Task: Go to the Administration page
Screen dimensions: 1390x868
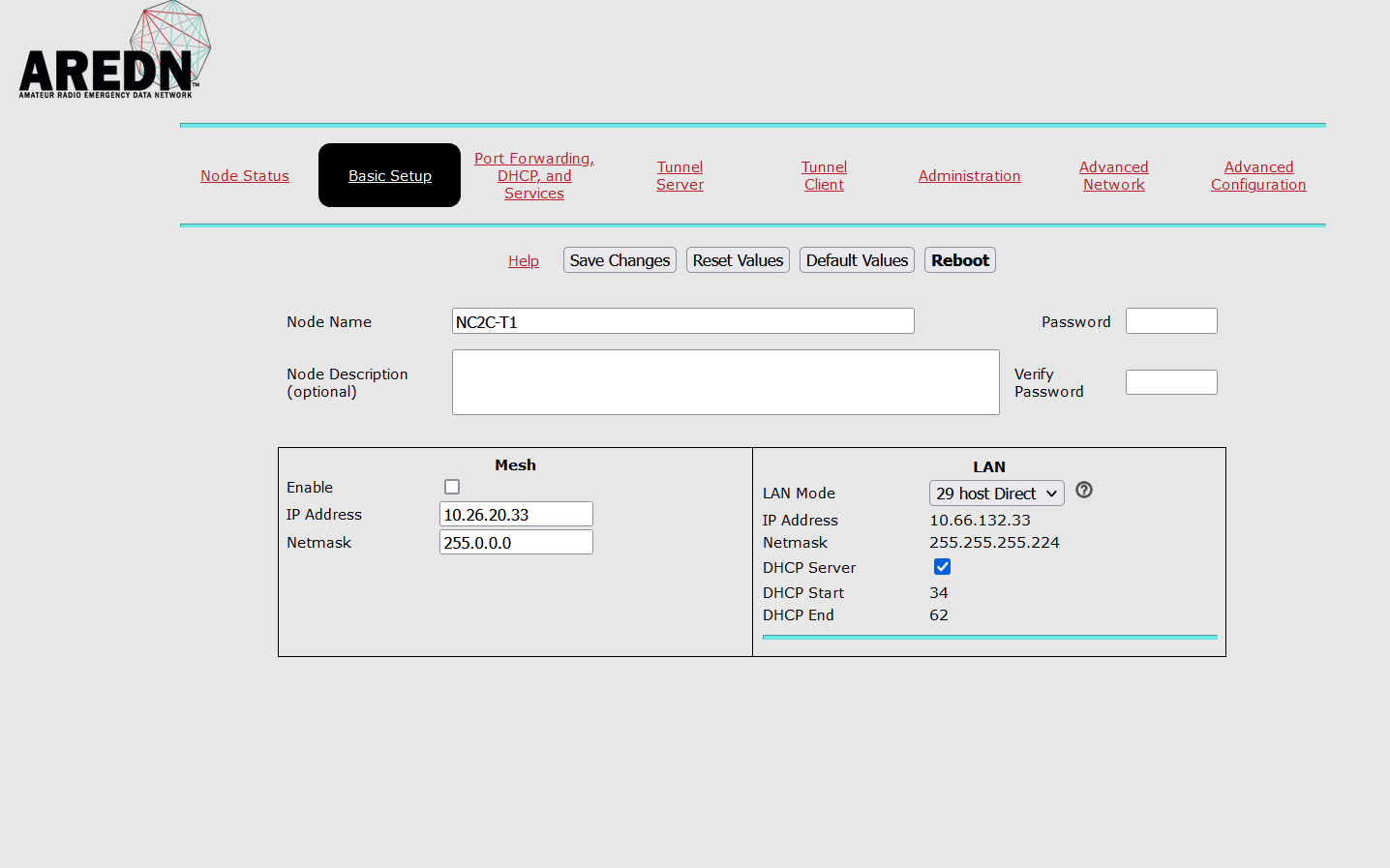Action: click(969, 175)
